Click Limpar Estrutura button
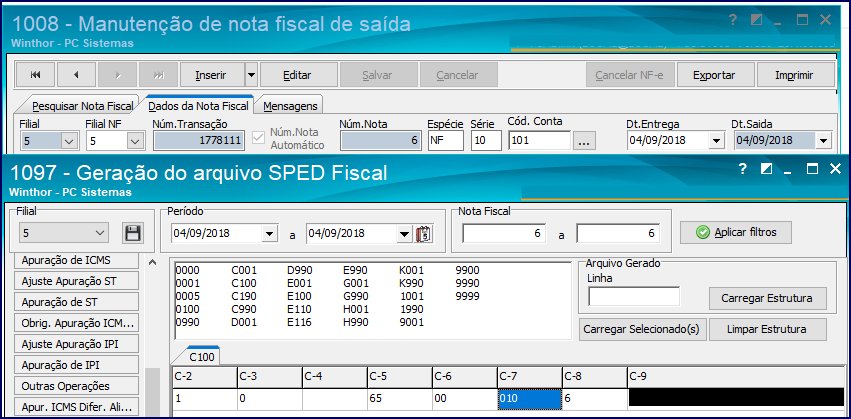This screenshot has height=419, width=851. (768, 329)
